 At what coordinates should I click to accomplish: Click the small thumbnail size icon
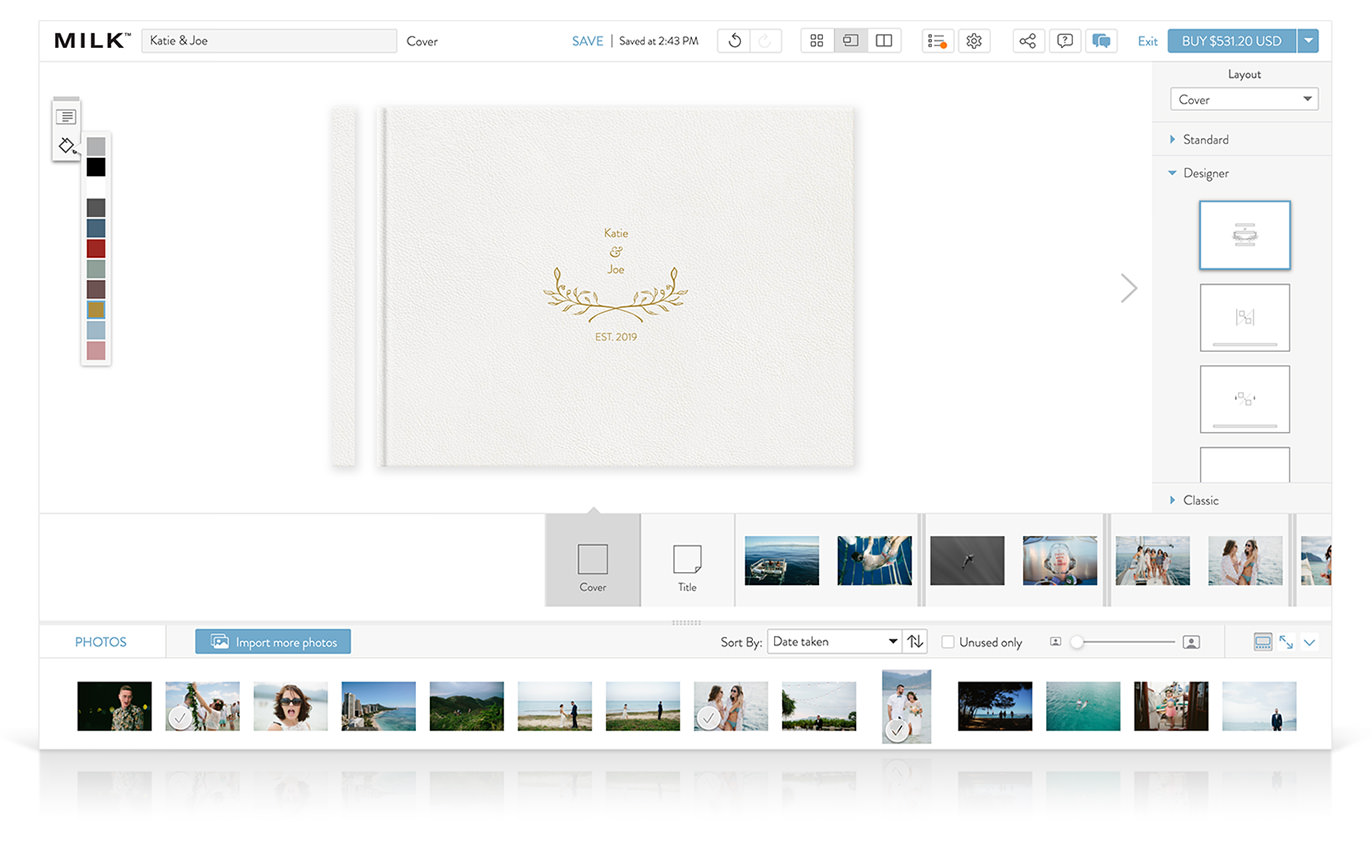pyautogui.click(x=1055, y=642)
